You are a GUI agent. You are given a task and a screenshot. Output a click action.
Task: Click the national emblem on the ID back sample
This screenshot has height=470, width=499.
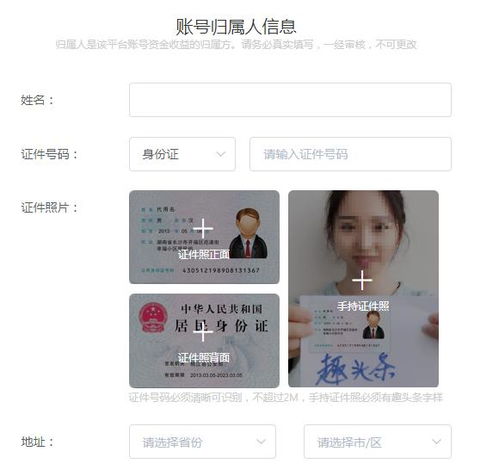153,317
